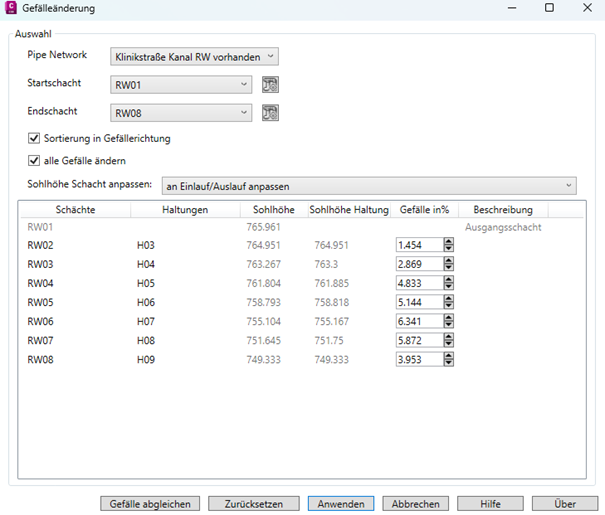Click the pick icon beside Startschacht
This screenshot has width=605, height=515.
click(269, 85)
